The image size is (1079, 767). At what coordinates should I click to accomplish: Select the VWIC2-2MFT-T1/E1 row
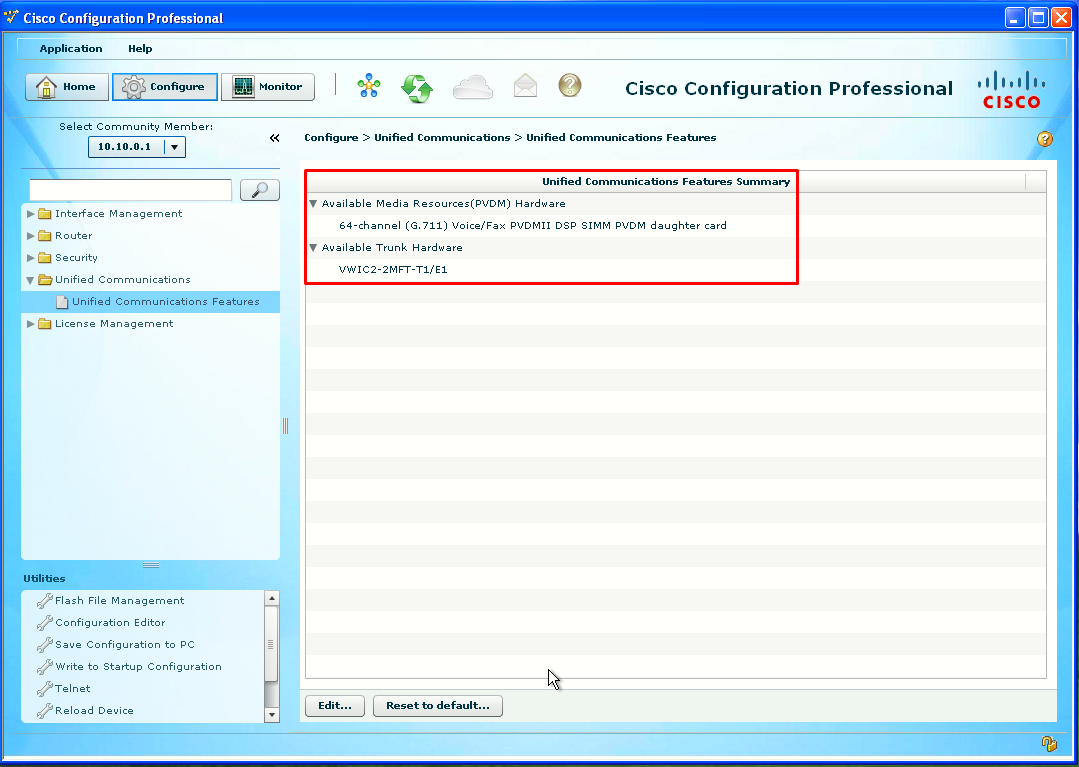point(676,270)
